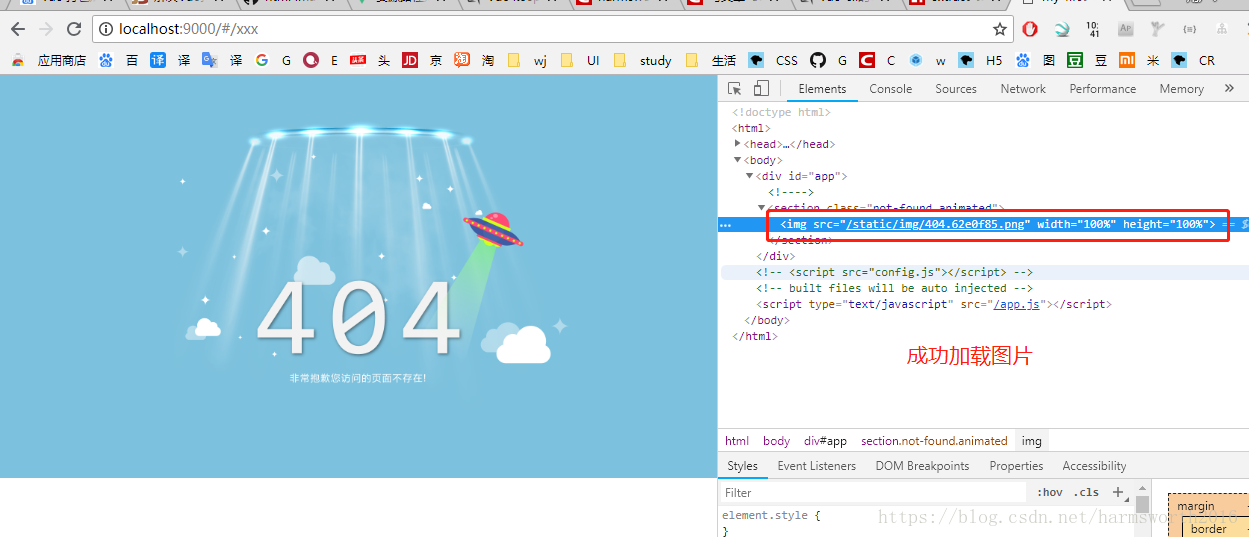This screenshot has width=1249, height=537.
Task: Select the DOM Breakpoints pane tab
Action: (922, 466)
